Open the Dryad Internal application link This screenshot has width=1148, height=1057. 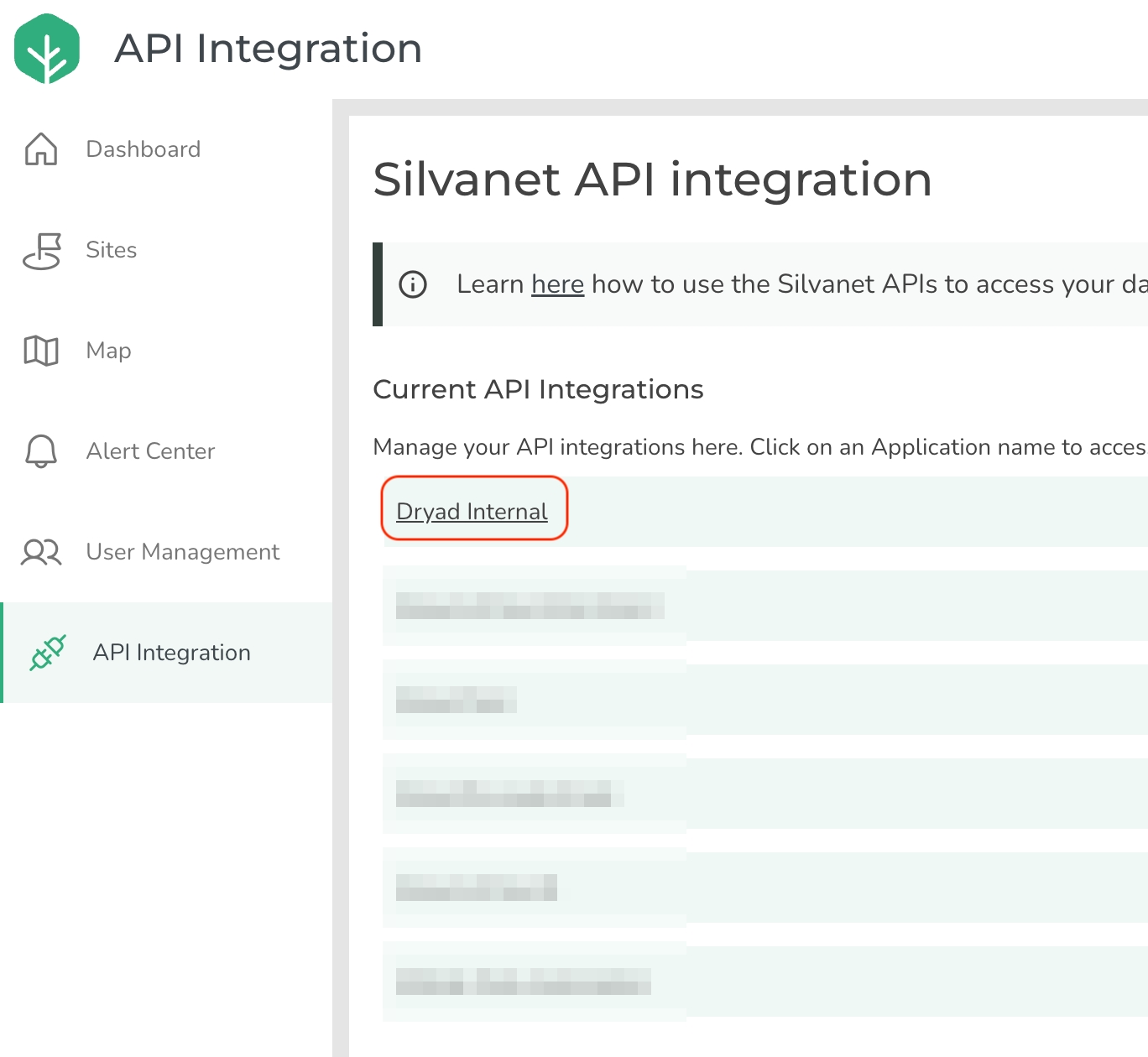(x=472, y=512)
